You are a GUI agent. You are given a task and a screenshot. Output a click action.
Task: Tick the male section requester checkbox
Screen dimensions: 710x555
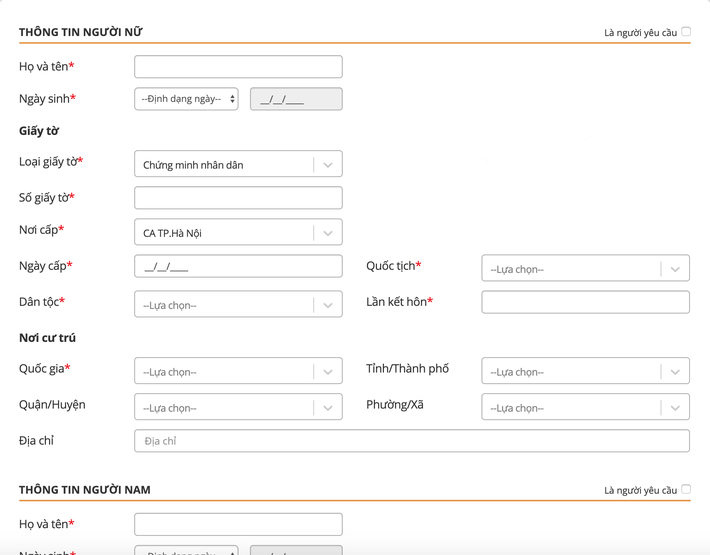(x=686, y=490)
